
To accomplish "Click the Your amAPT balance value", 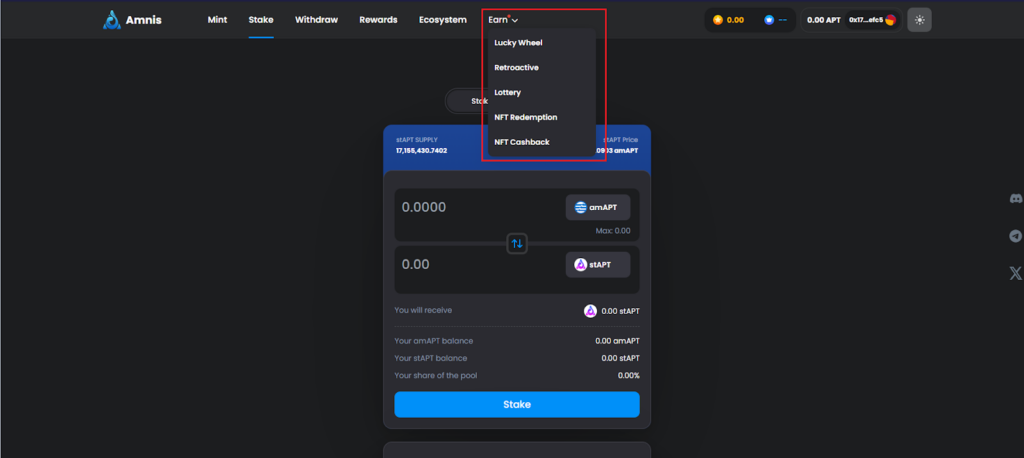I will pos(618,341).
